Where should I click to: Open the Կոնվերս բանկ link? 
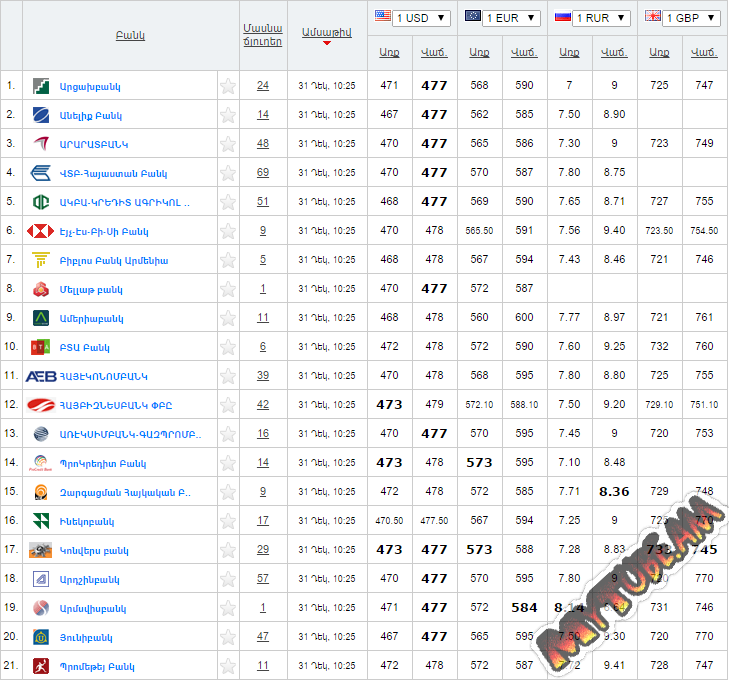click(x=94, y=551)
